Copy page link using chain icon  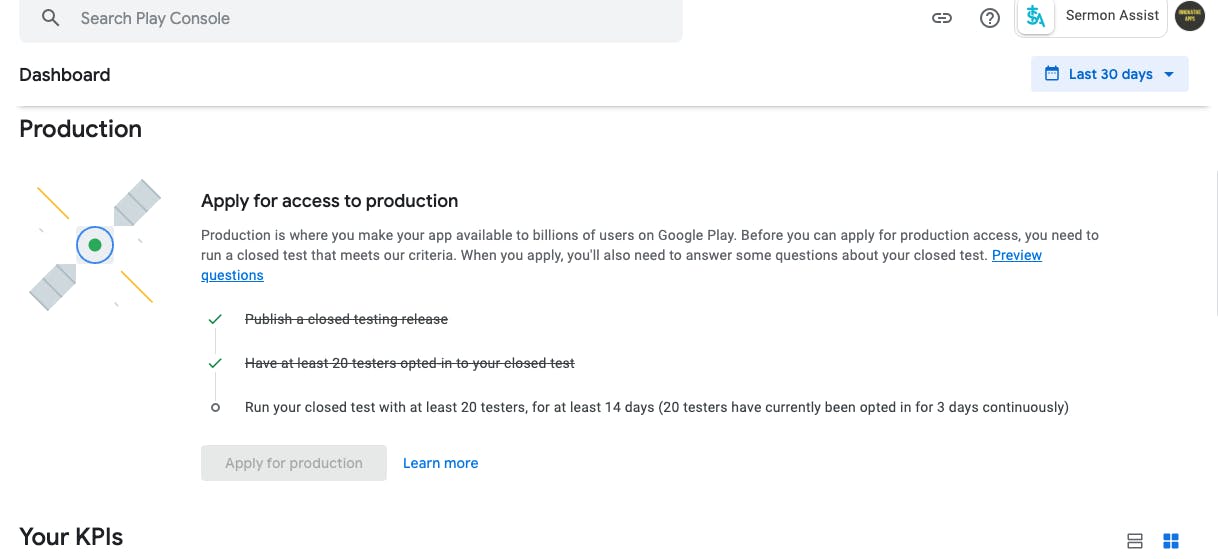942,18
